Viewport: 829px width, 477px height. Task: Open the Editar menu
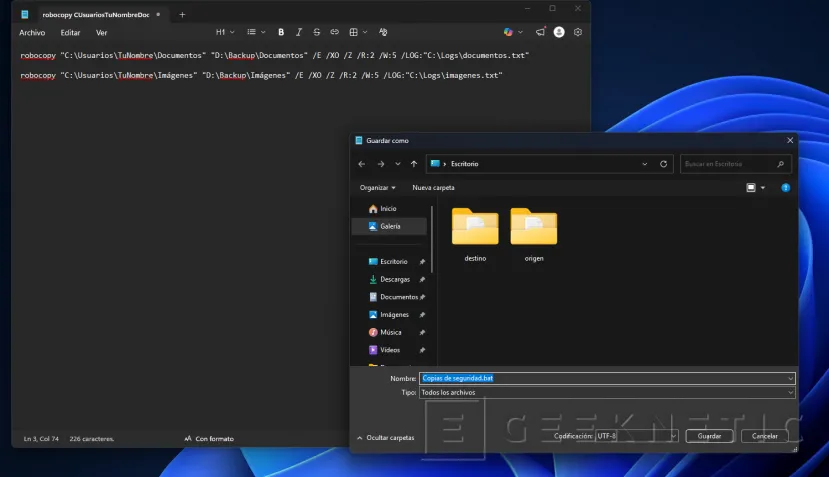pos(70,33)
